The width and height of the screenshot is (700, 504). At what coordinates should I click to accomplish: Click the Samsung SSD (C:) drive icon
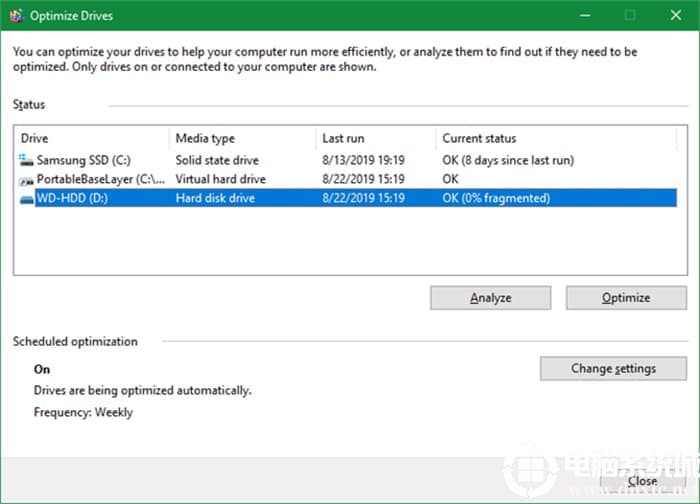click(x=26, y=160)
